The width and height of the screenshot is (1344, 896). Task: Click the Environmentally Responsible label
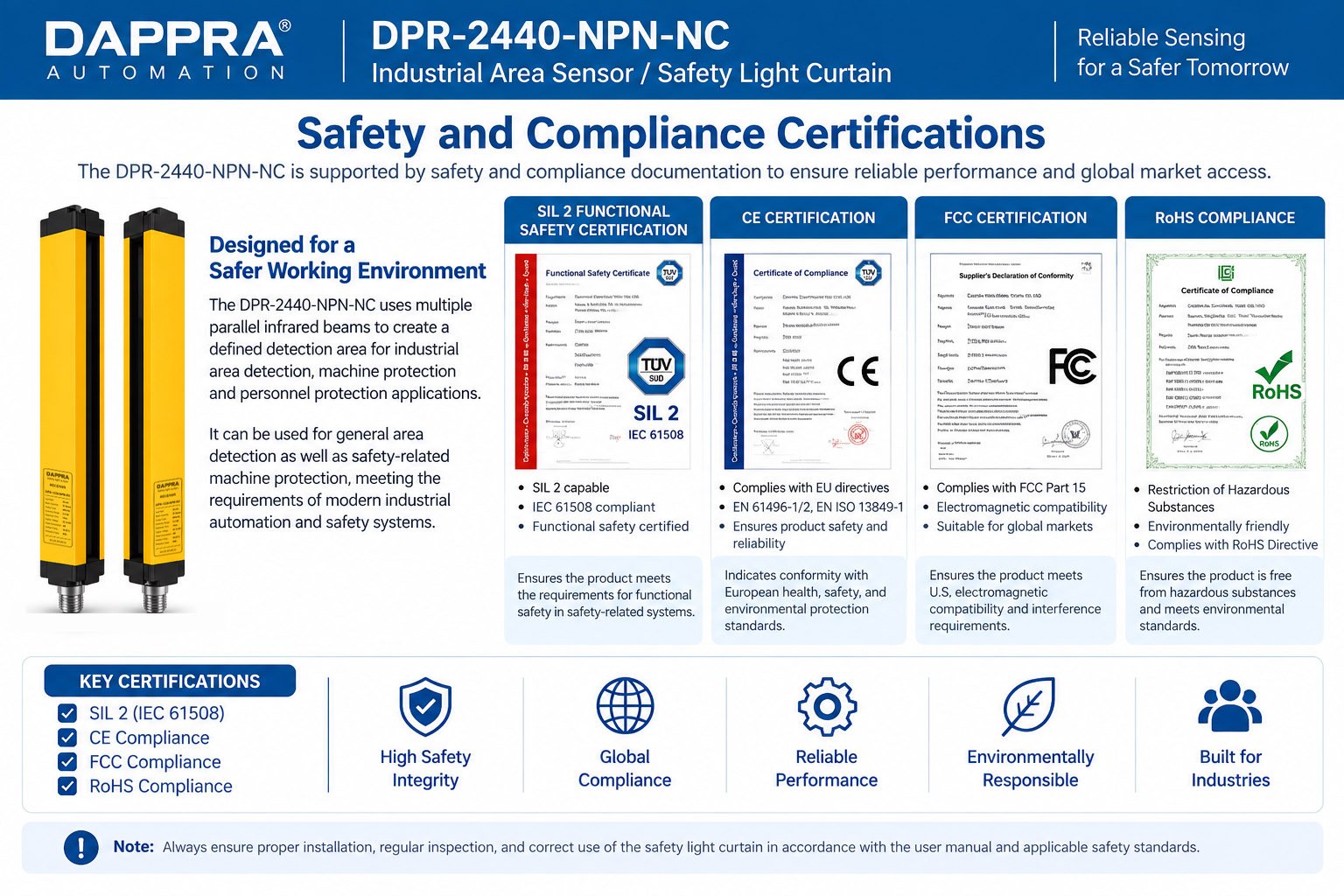(1030, 768)
